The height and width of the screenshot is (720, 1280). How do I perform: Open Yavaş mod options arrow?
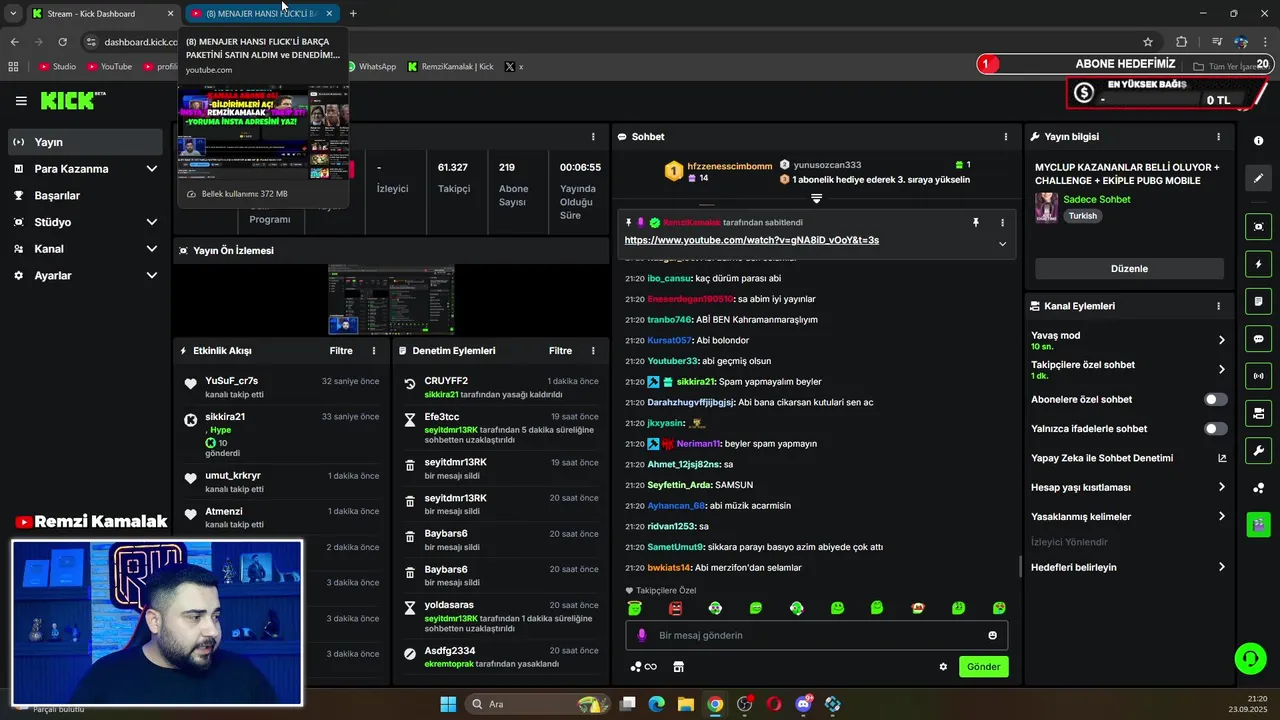coord(1221,340)
